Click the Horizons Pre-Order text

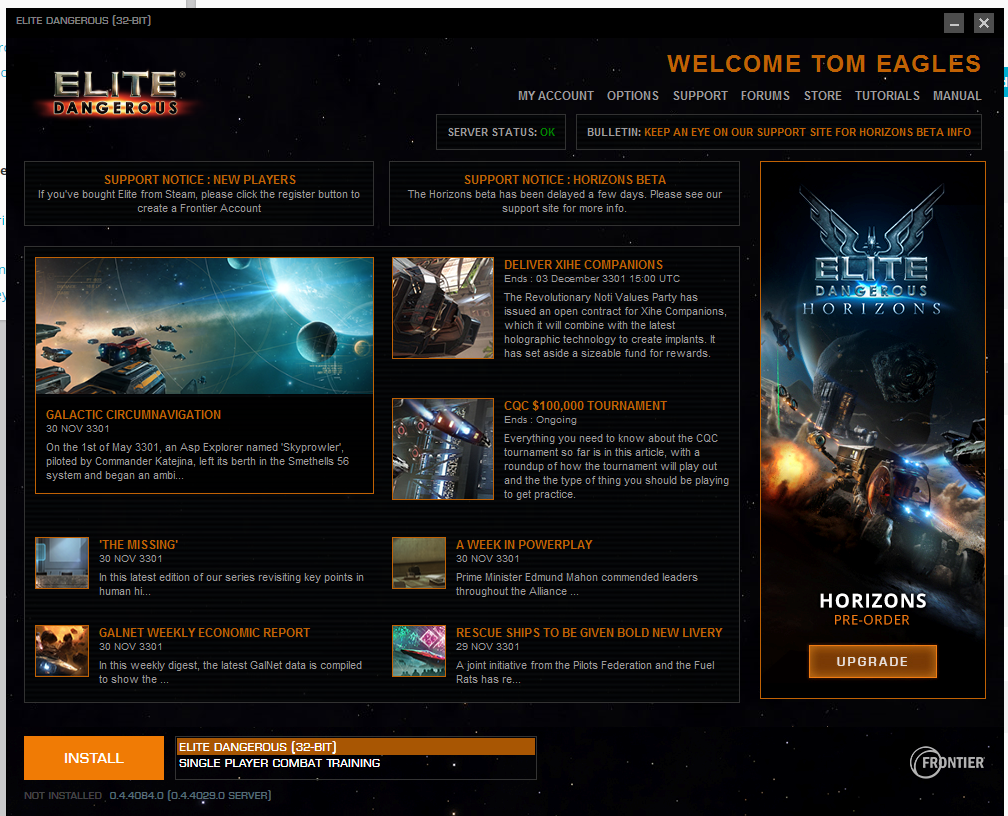tap(872, 620)
